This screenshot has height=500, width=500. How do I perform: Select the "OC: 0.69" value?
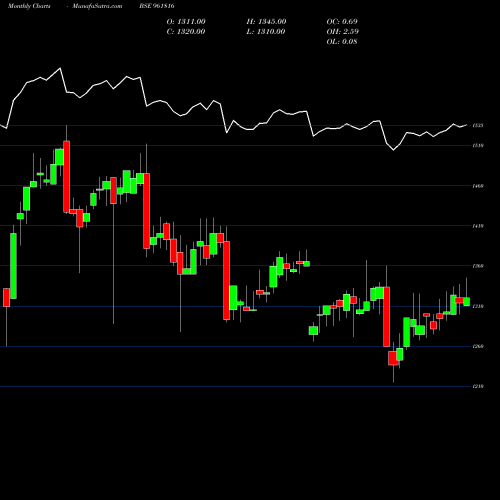click(x=342, y=22)
